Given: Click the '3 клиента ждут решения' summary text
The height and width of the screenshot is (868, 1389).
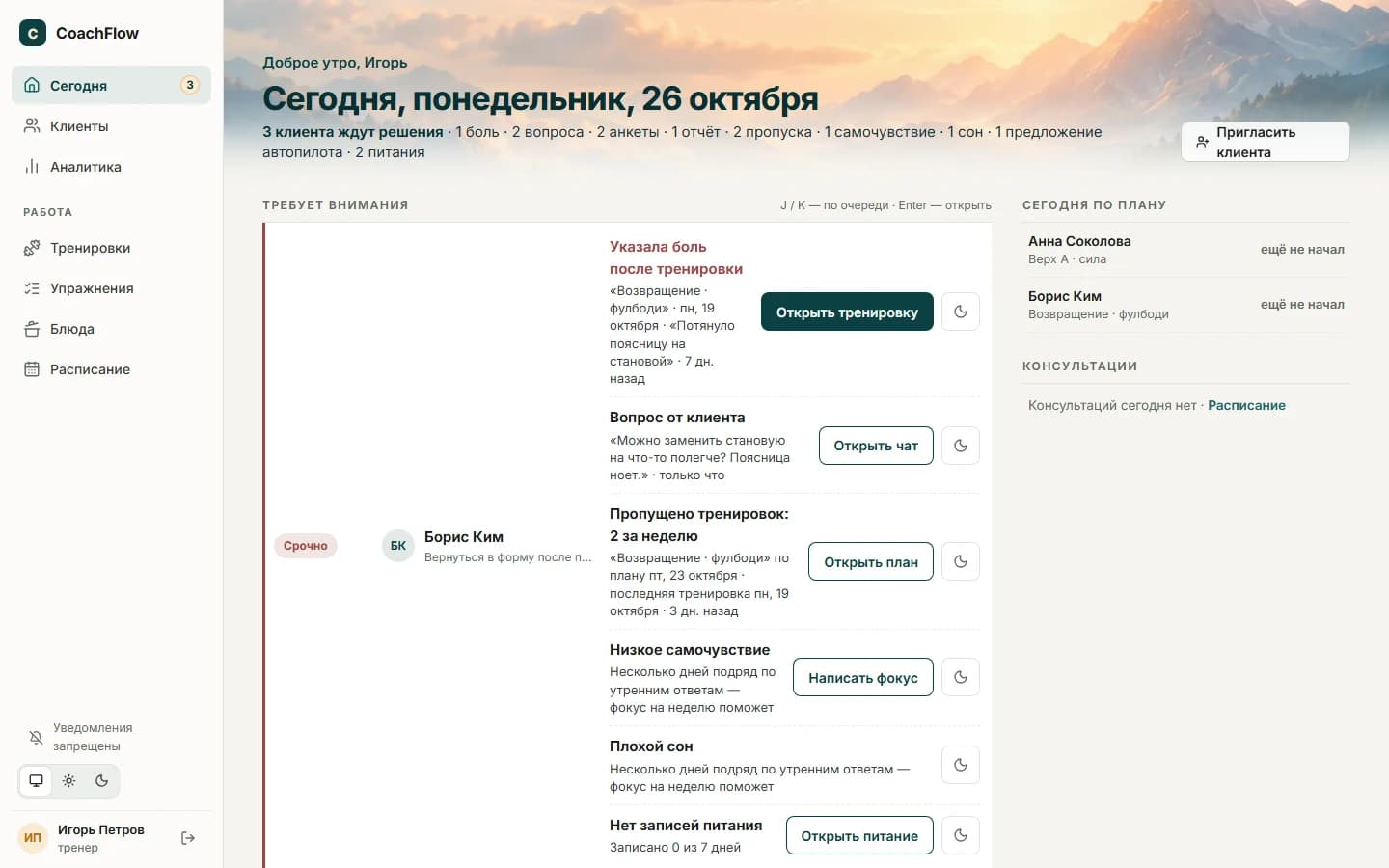Looking at the screenshot, I should point(353,132).
